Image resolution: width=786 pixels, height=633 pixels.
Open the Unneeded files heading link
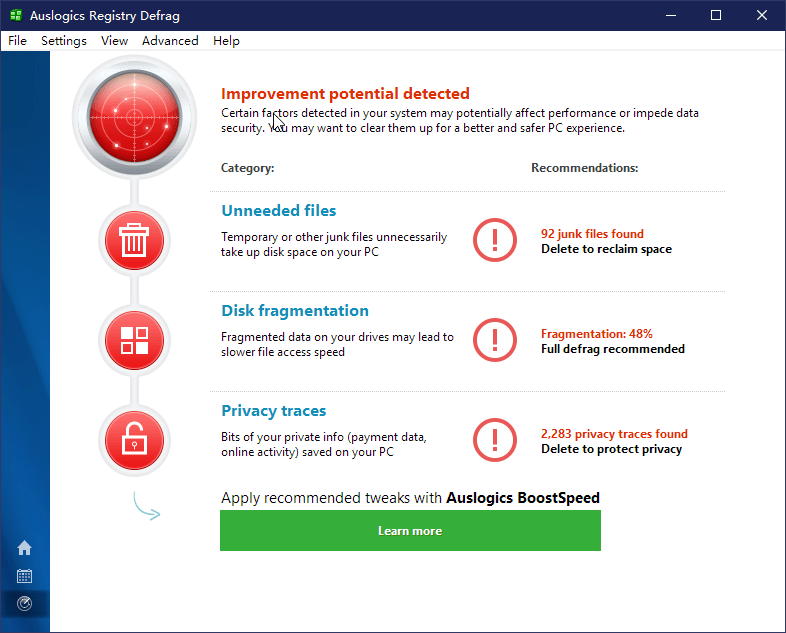pyautogui.click(x=279, y=210)
